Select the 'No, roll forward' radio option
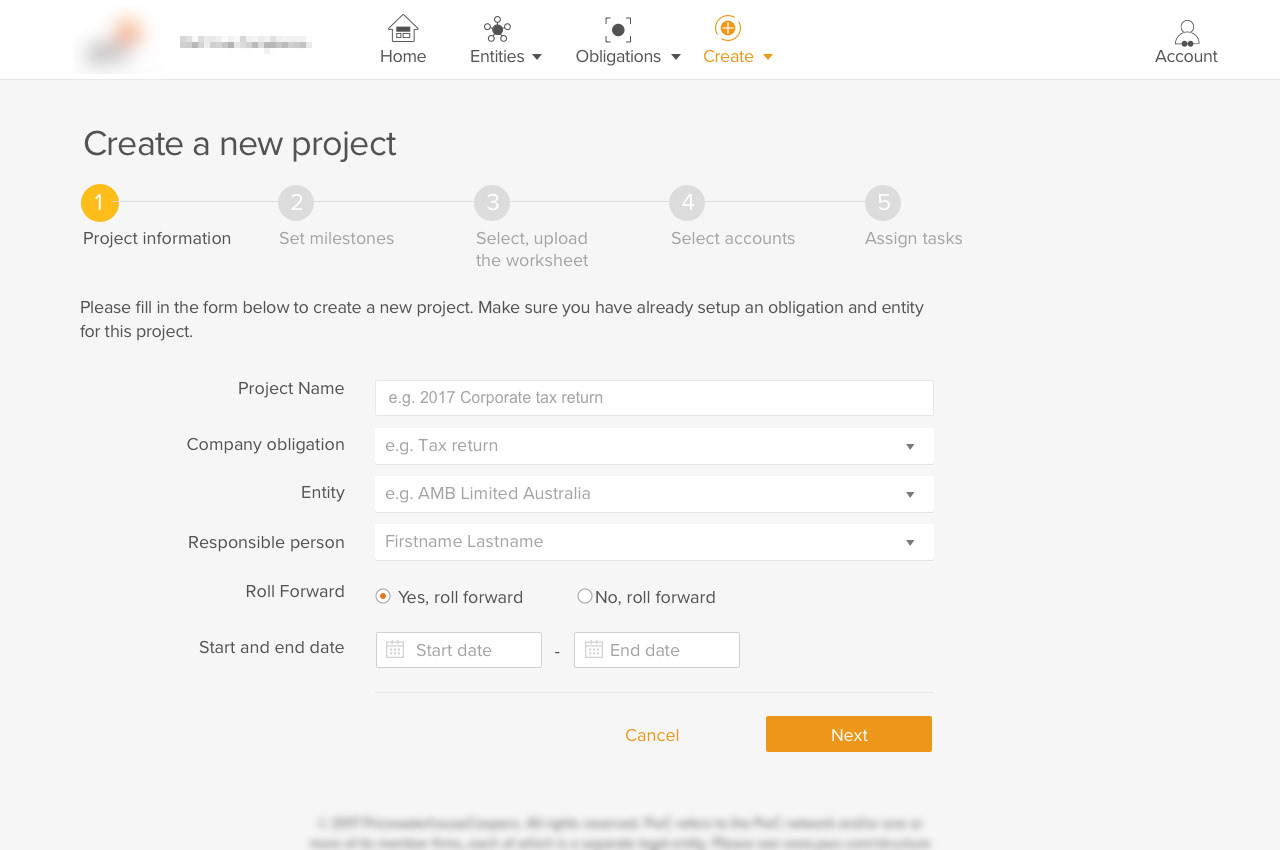This screenshot has width=1280, height=850. [x=585, y=596]
